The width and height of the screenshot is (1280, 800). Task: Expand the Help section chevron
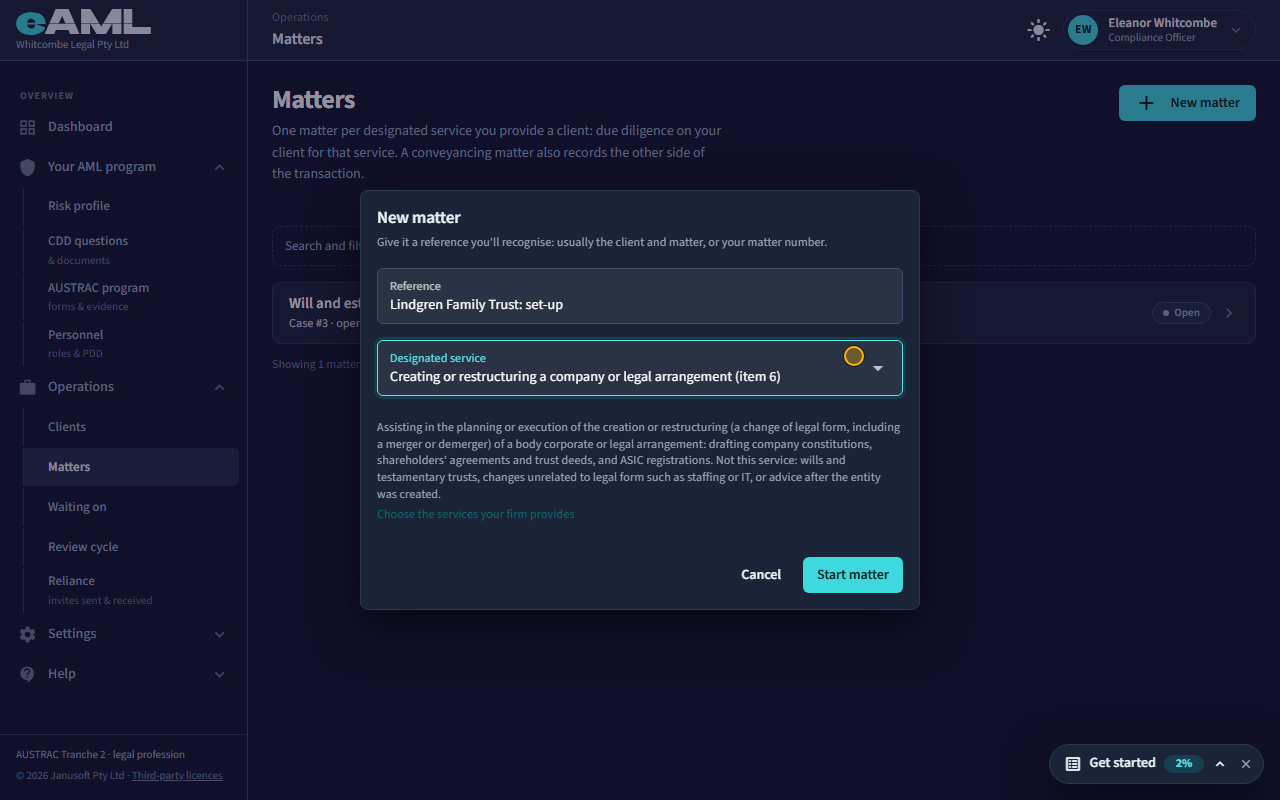click(x=220, y=674)
